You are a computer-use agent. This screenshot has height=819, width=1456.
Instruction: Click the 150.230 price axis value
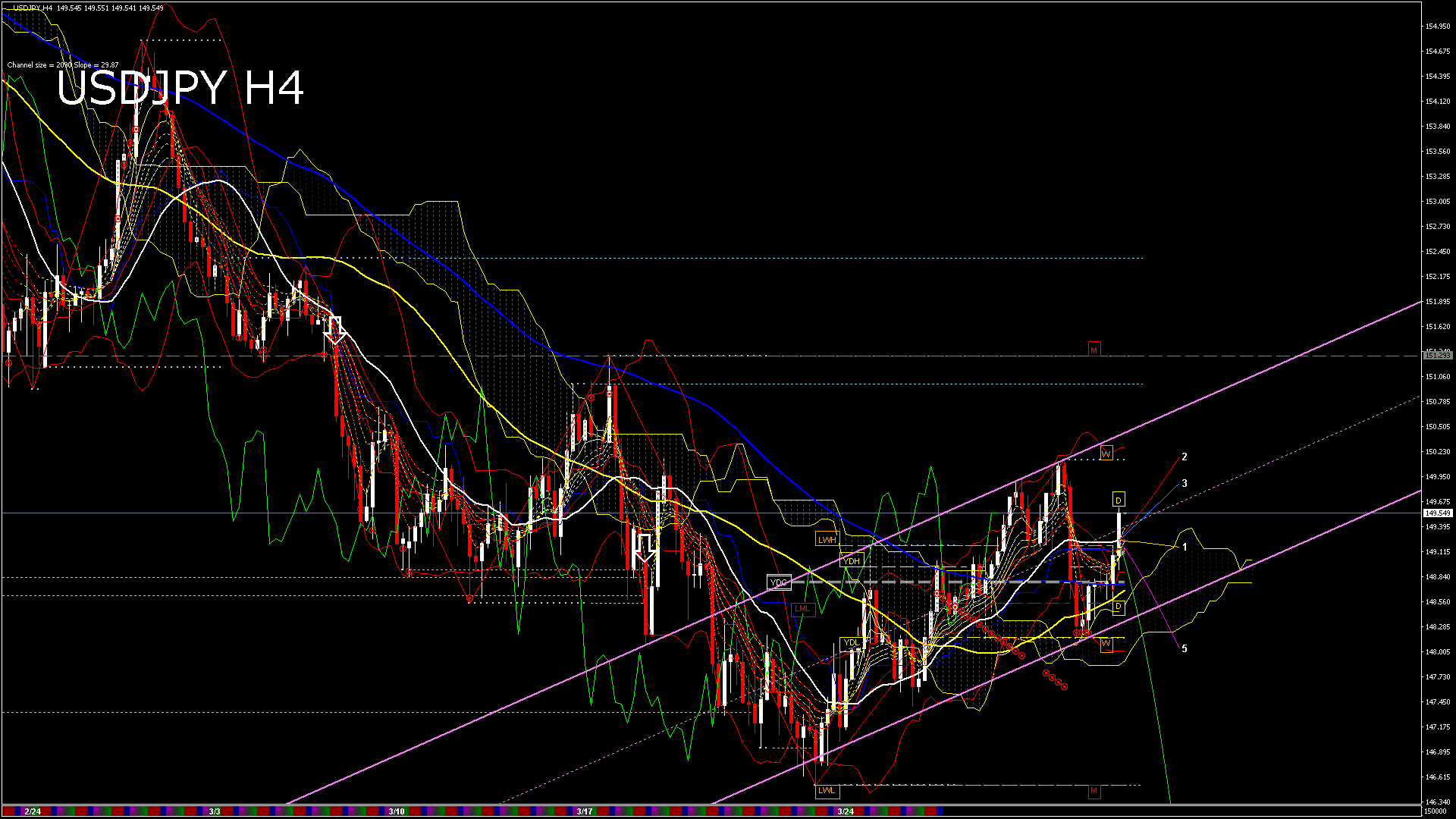pyautogui.click(x=1438, y=452)
